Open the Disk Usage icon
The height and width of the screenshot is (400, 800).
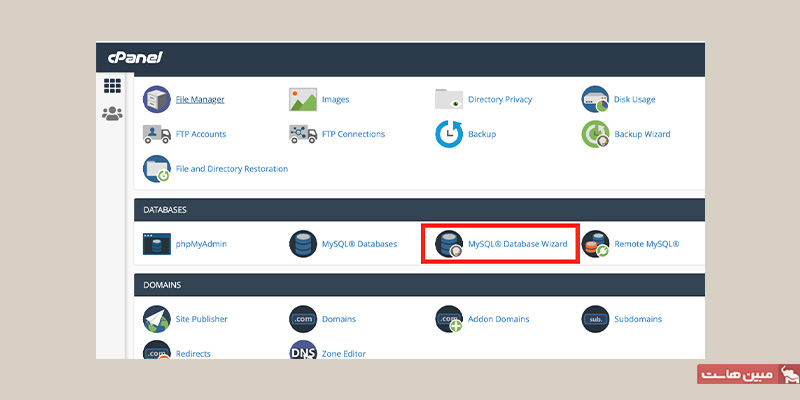(x=596, y=99)
